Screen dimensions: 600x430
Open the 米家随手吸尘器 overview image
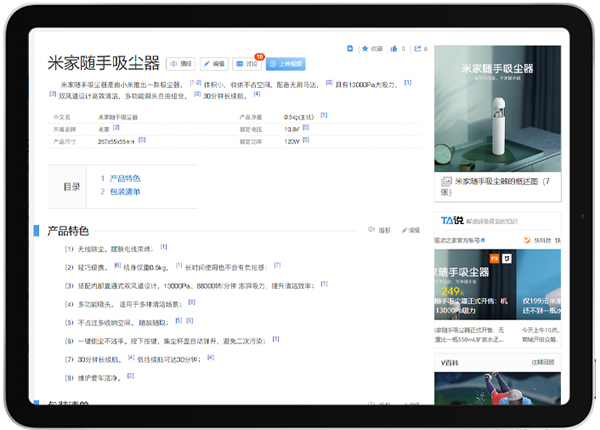click(x=501, y=110)
